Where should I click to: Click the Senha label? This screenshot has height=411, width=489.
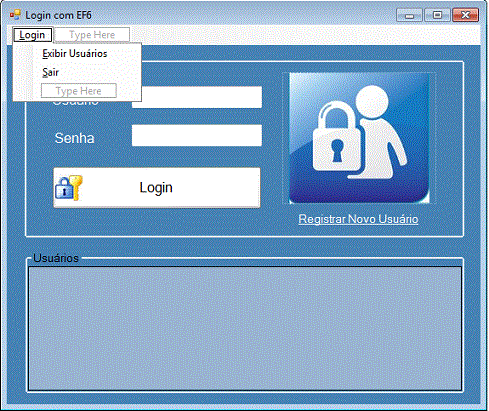[74, 138]
